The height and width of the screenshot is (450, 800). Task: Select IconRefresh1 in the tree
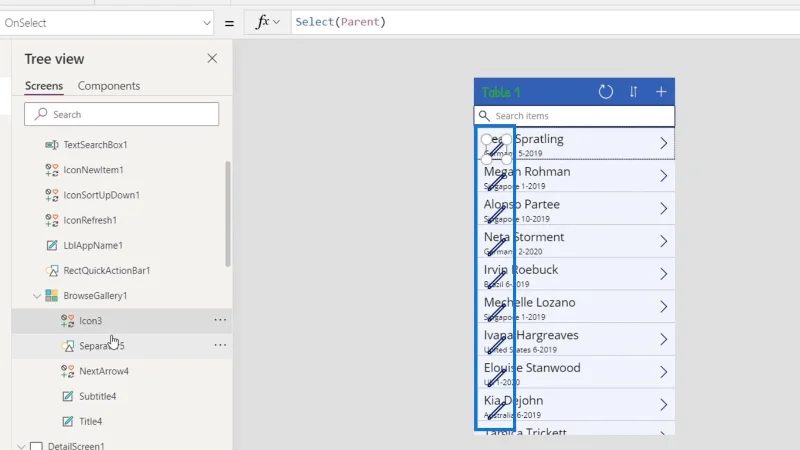tap(90, 220)
